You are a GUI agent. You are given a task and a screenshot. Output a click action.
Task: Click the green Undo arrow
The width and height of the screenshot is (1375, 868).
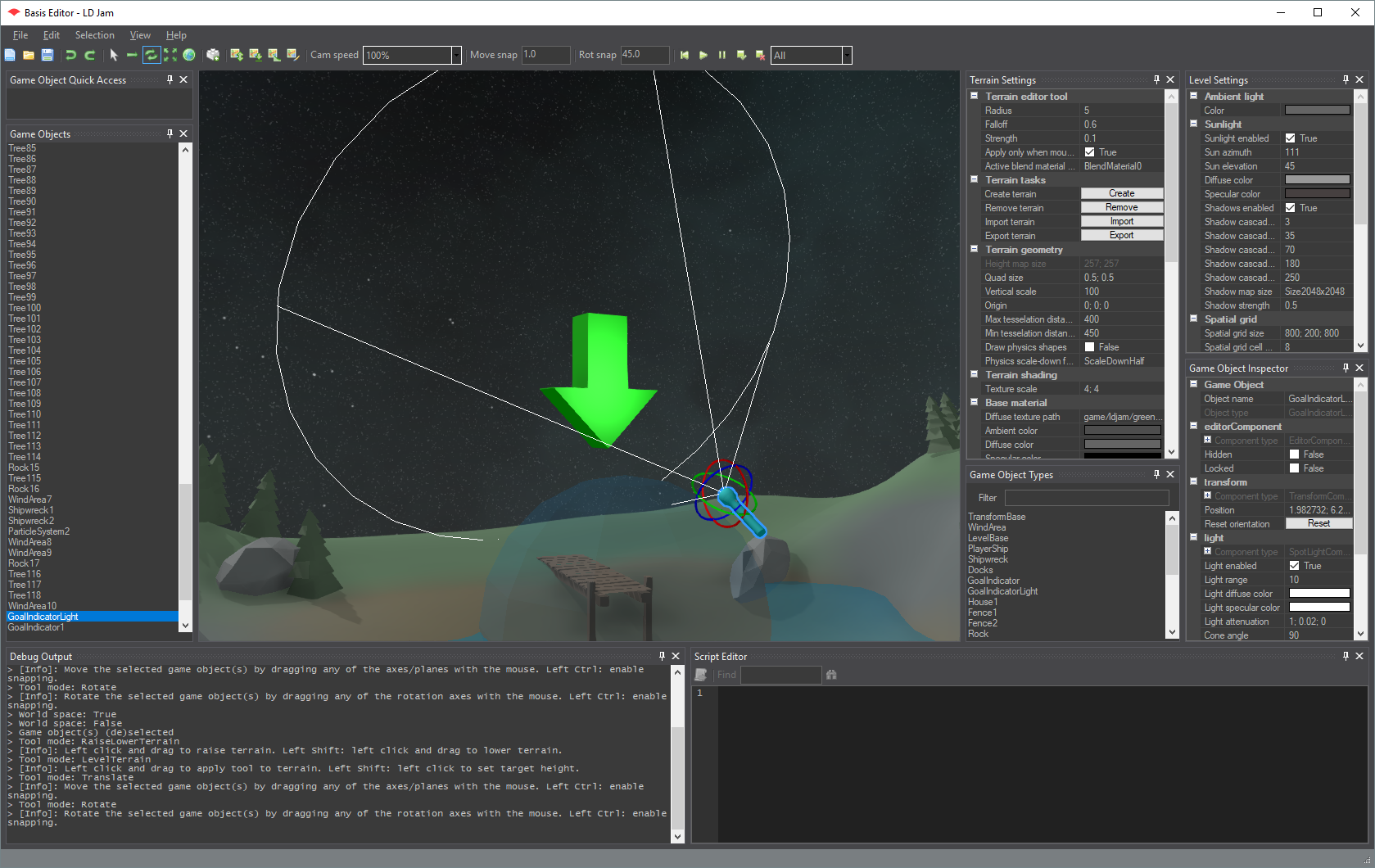tap(71, 55)
